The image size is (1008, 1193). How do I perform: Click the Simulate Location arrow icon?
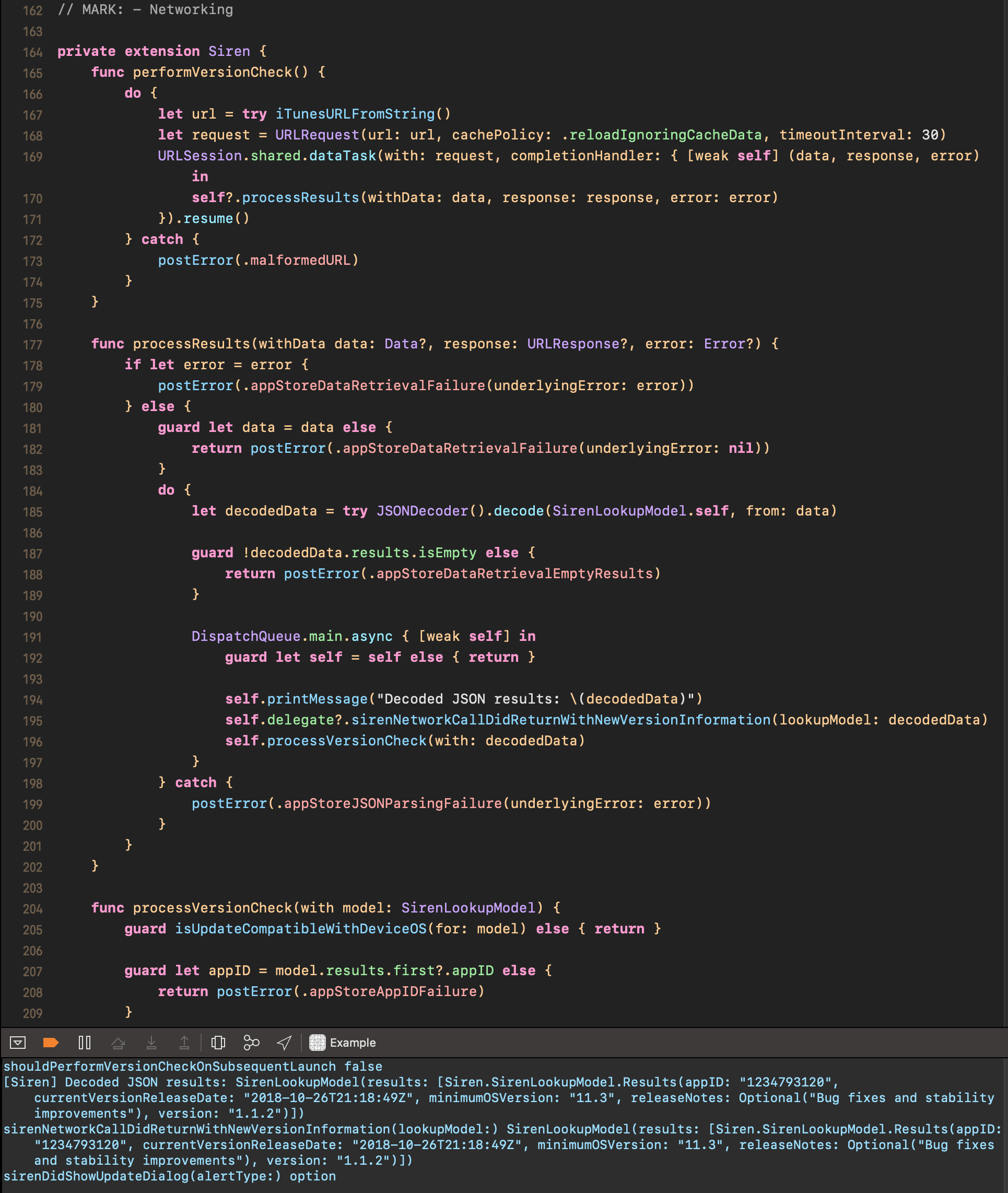tap(284, 1043)
